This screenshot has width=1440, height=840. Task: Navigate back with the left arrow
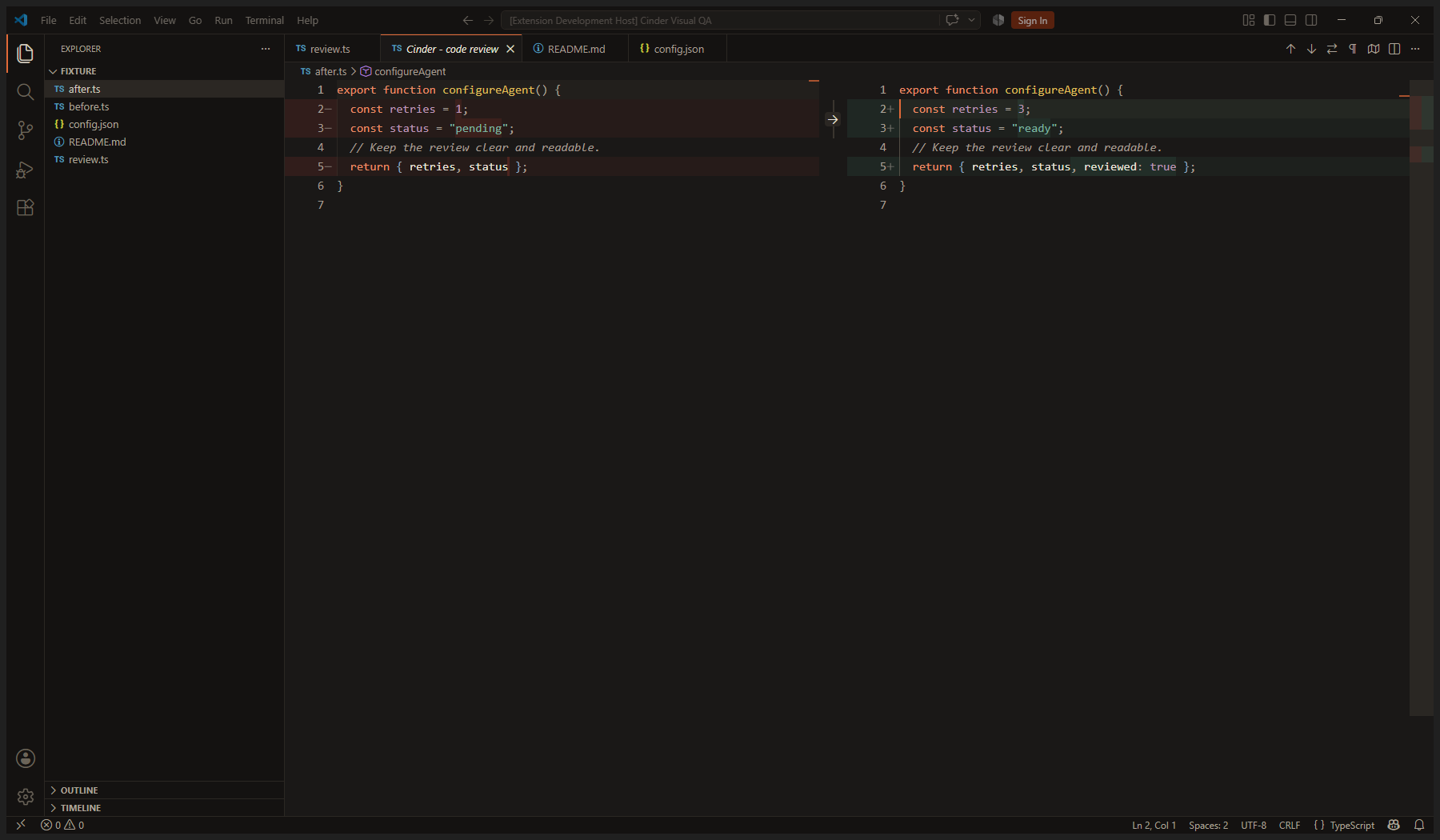point(468,20)
